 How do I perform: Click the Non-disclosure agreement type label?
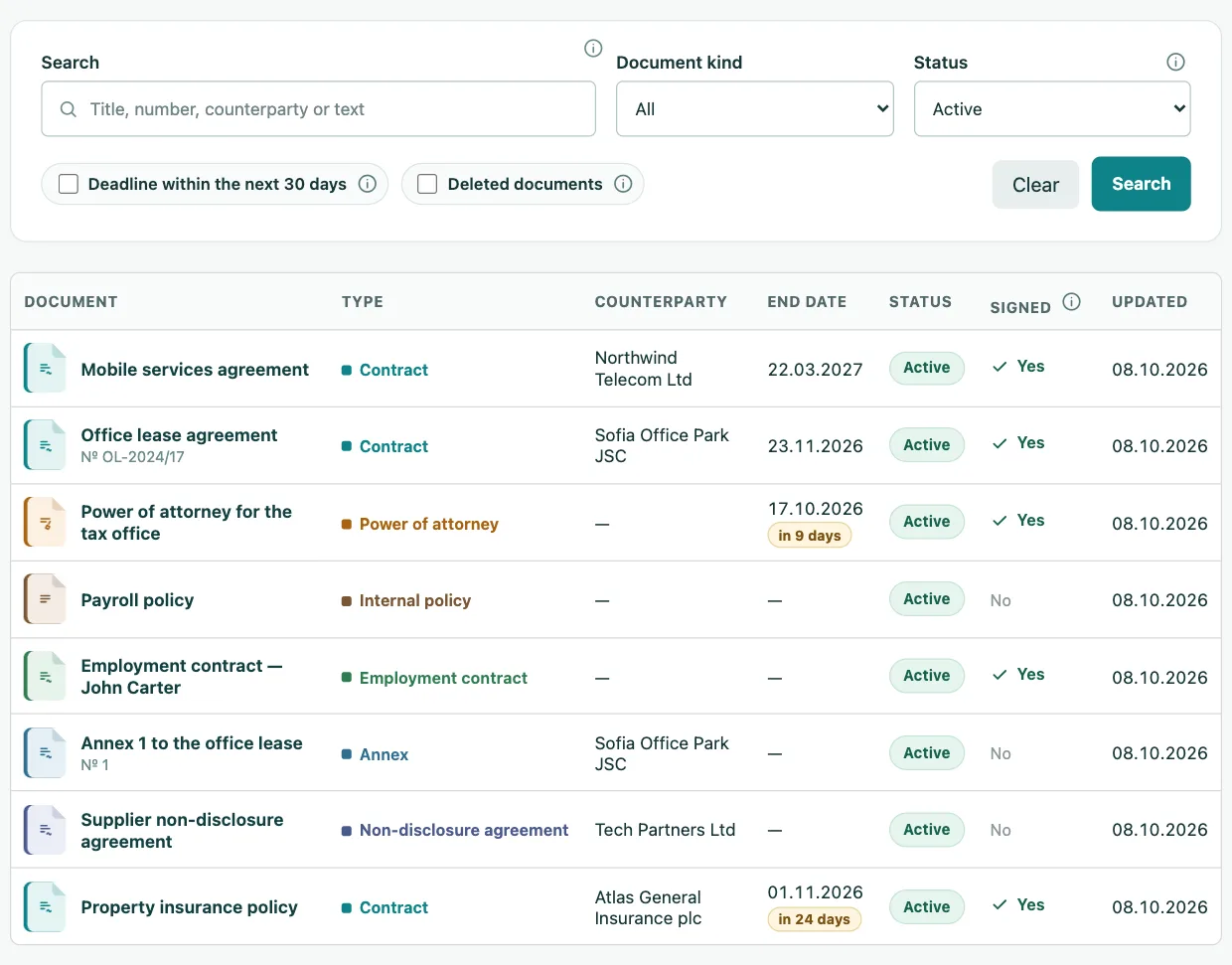pyautogui.click(x=464, y=830)
